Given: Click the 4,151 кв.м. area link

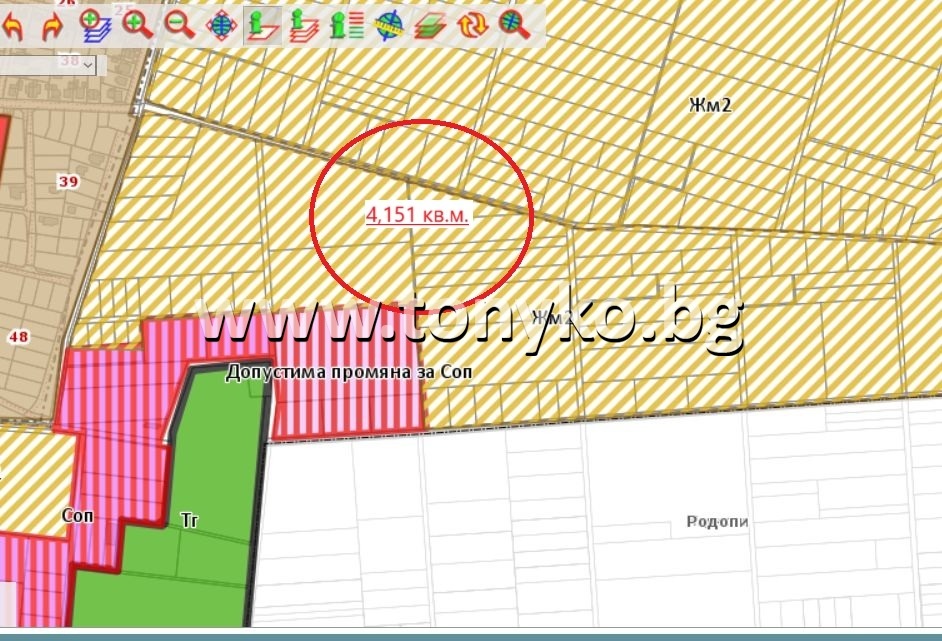Looking at the screenshot, I should click(x=419, y=212).
